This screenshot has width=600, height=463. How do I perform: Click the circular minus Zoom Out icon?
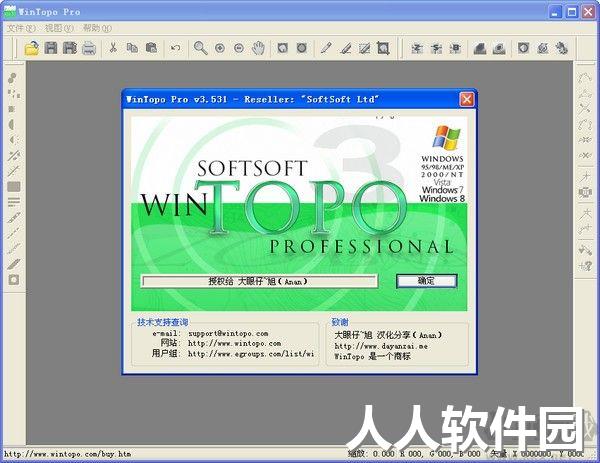239,48
